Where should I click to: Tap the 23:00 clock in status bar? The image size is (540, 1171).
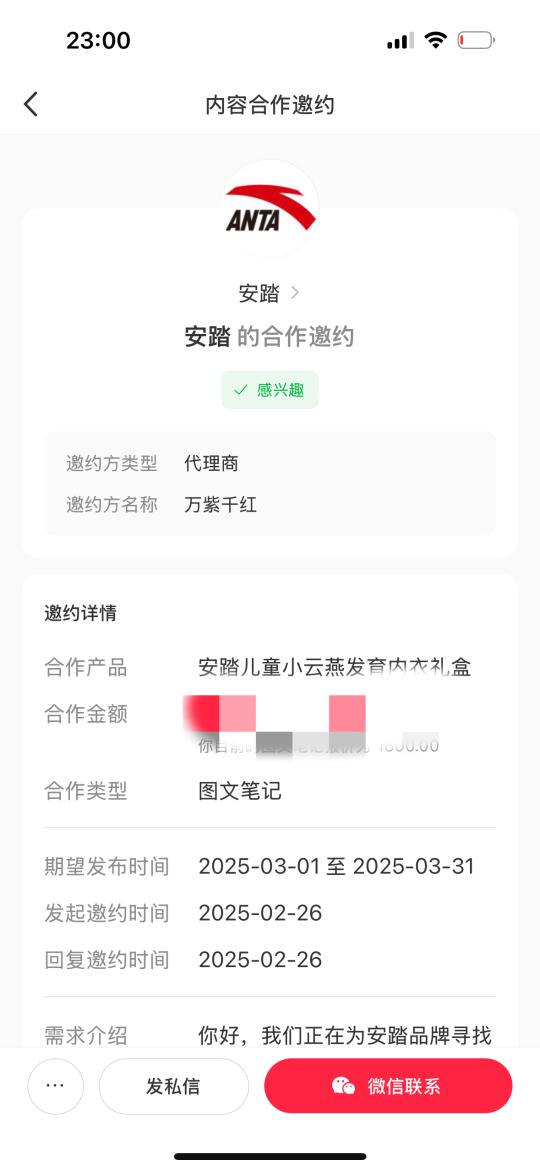coord(98,40)
